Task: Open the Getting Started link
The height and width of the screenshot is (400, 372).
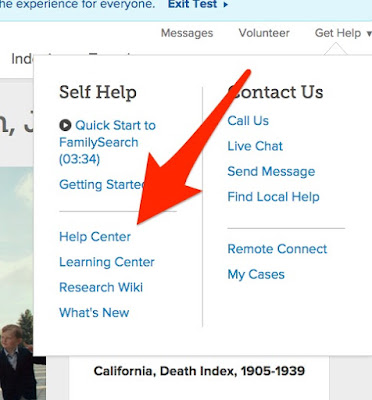Action: pyautogui.click(x=102, y=184)
